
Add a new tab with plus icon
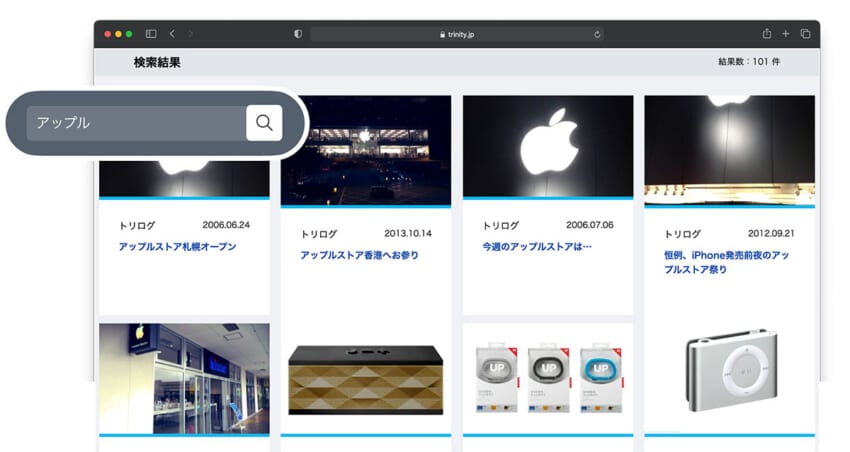785,34
